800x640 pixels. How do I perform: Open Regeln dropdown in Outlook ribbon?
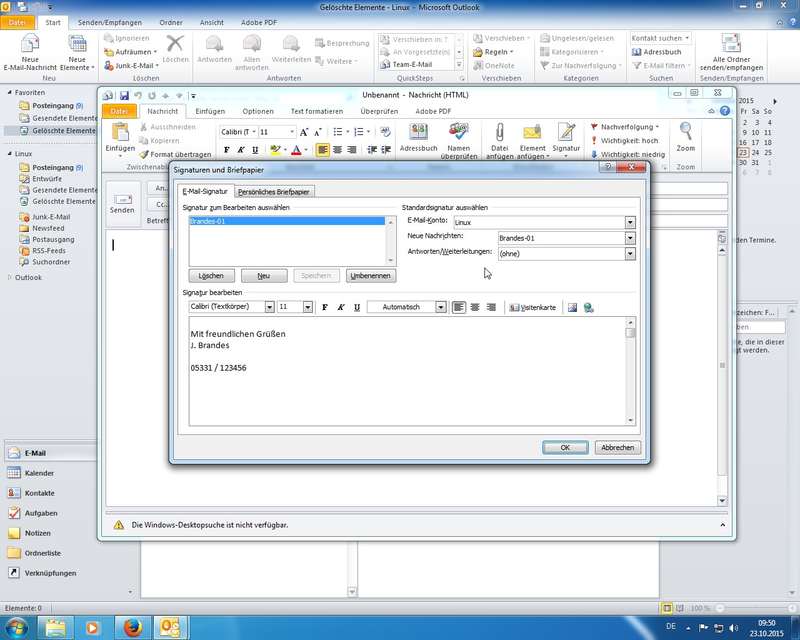tap(493, 52)
